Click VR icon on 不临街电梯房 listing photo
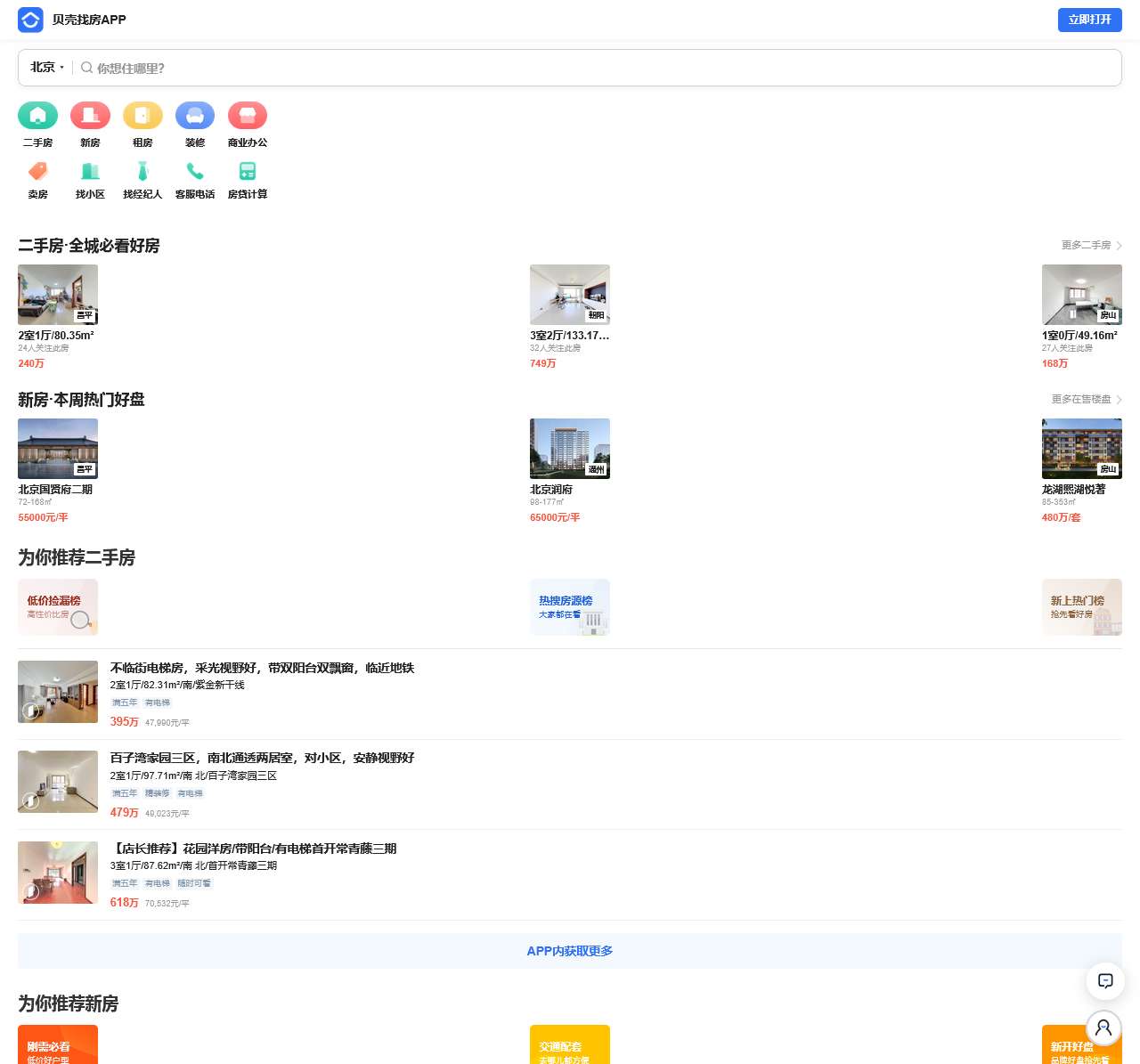Image resolution: width=1140 pixels, height=1064 pixels. 30,711
